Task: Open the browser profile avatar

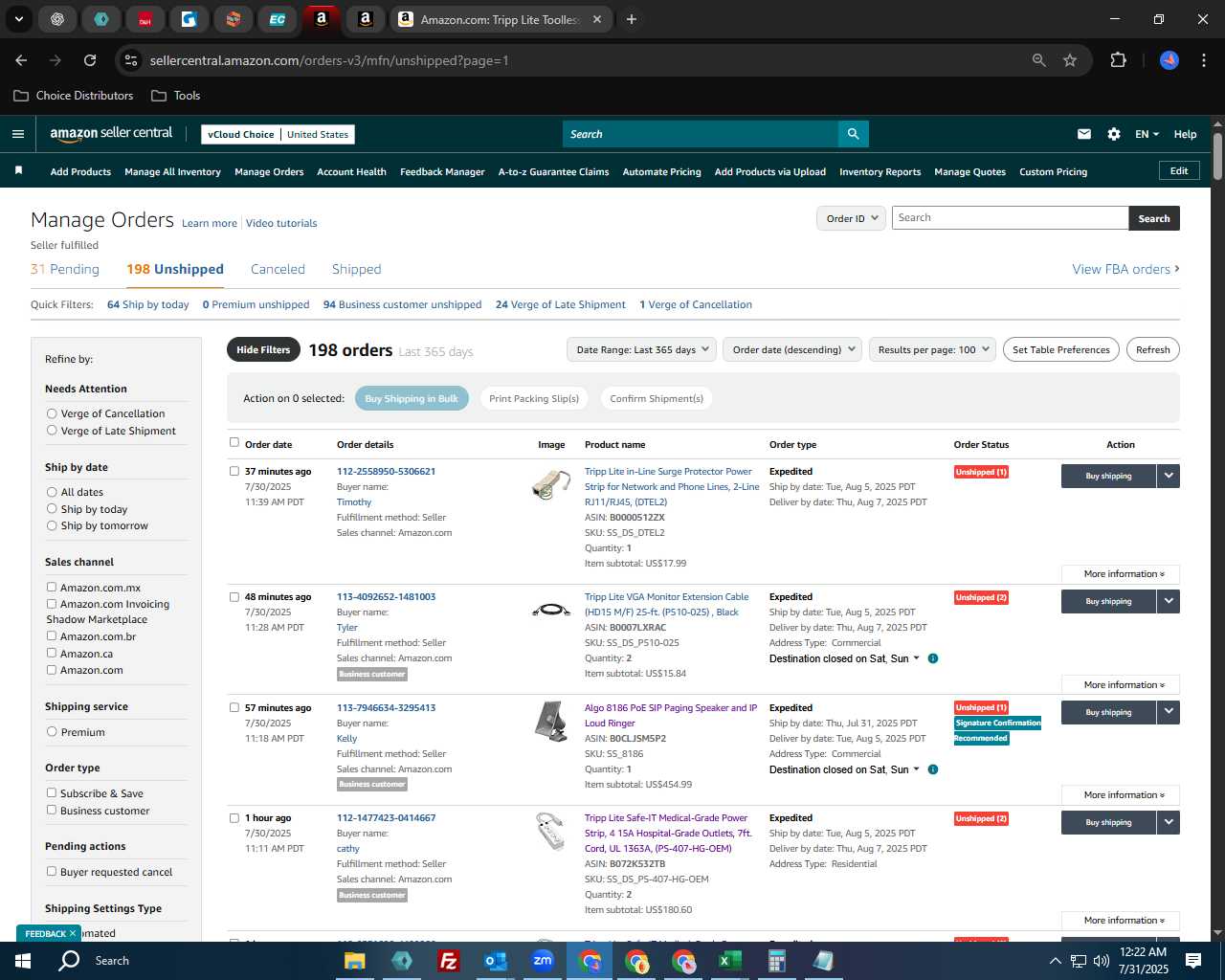Action: coord(1169,60)
